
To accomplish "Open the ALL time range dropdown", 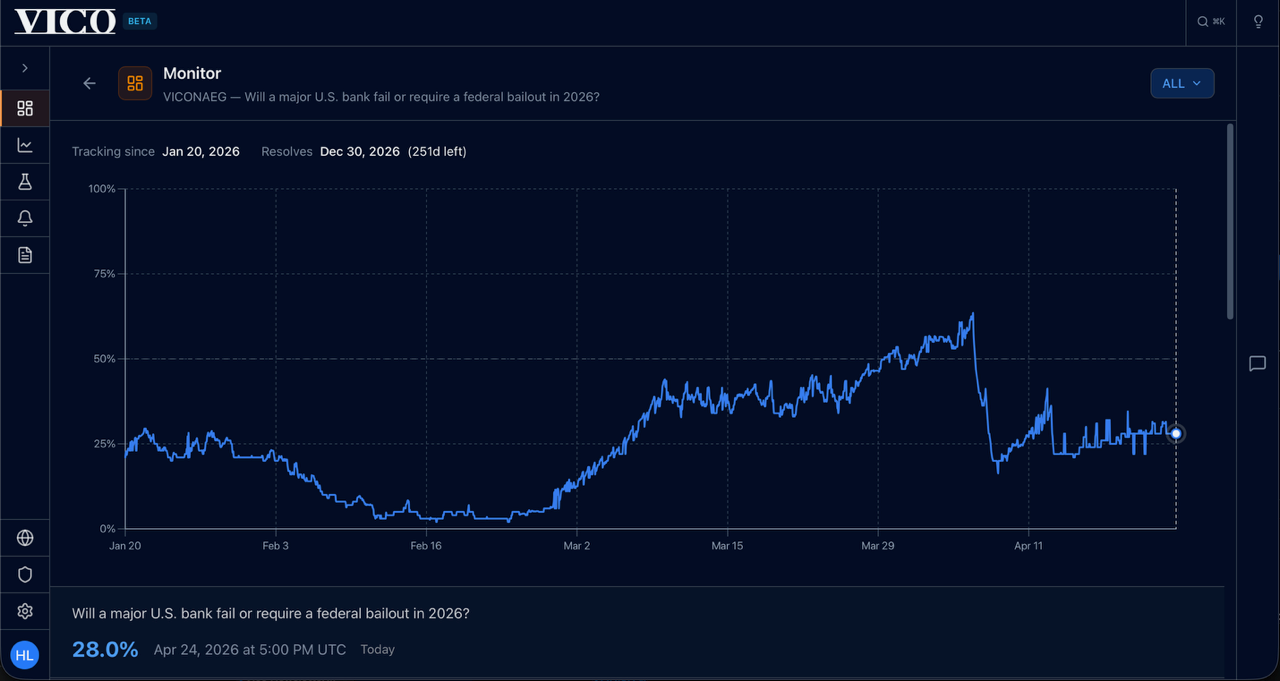I will [x=1182, y=84].
